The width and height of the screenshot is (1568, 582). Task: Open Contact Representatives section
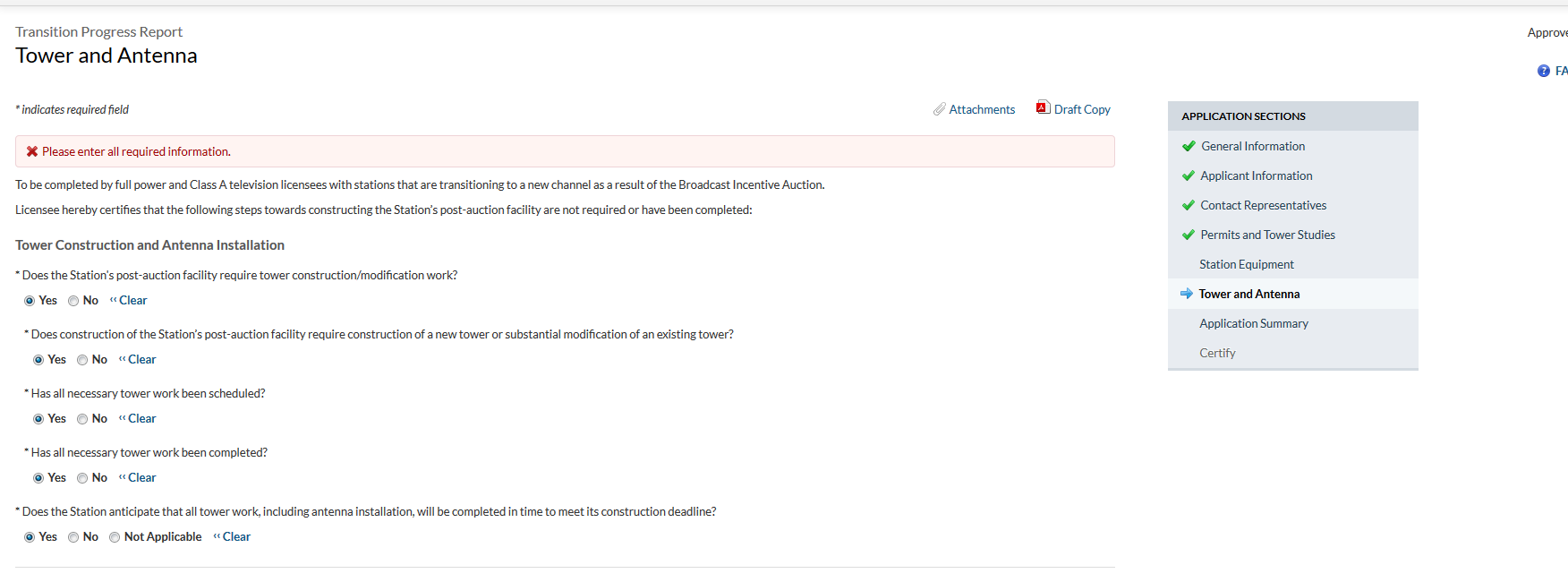1263,205
